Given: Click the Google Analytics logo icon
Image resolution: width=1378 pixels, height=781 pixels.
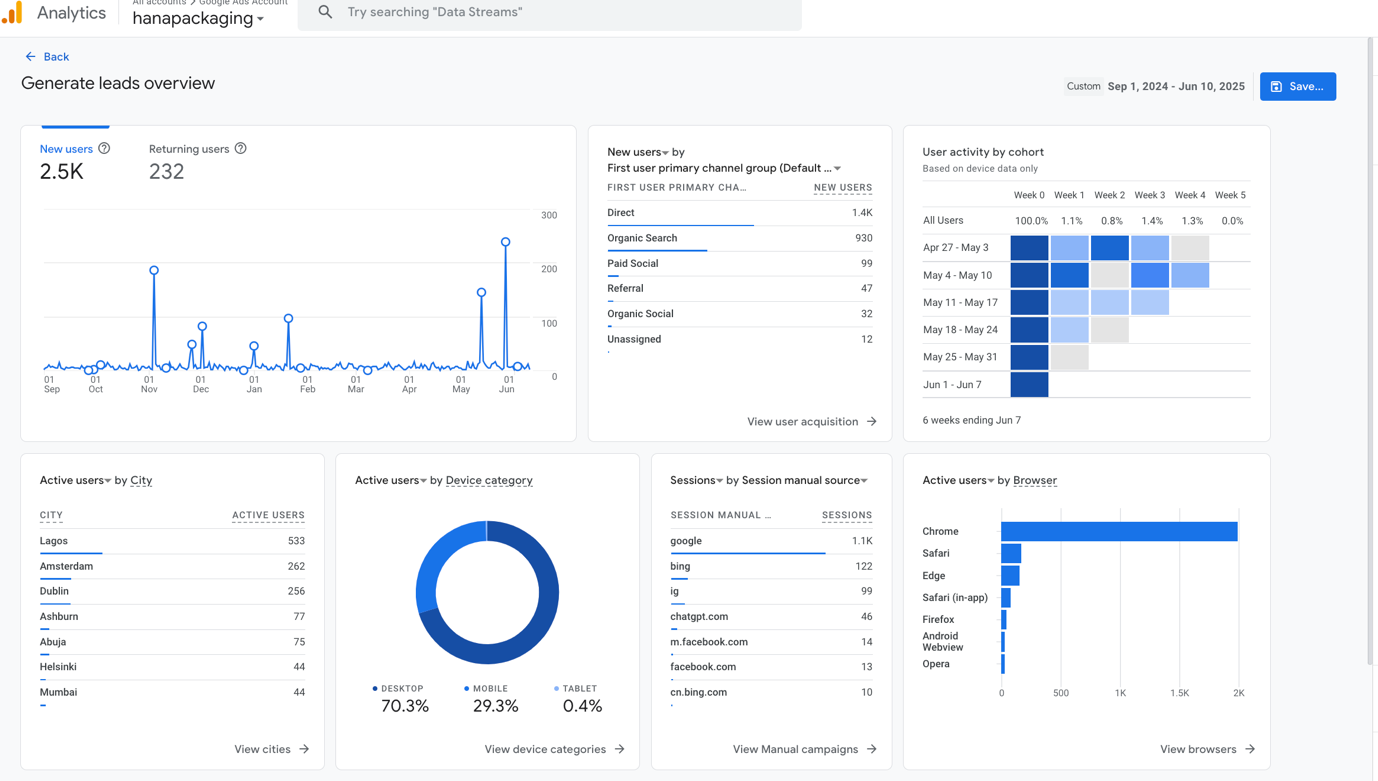Looking at the screenshot, I should [13, 13].
